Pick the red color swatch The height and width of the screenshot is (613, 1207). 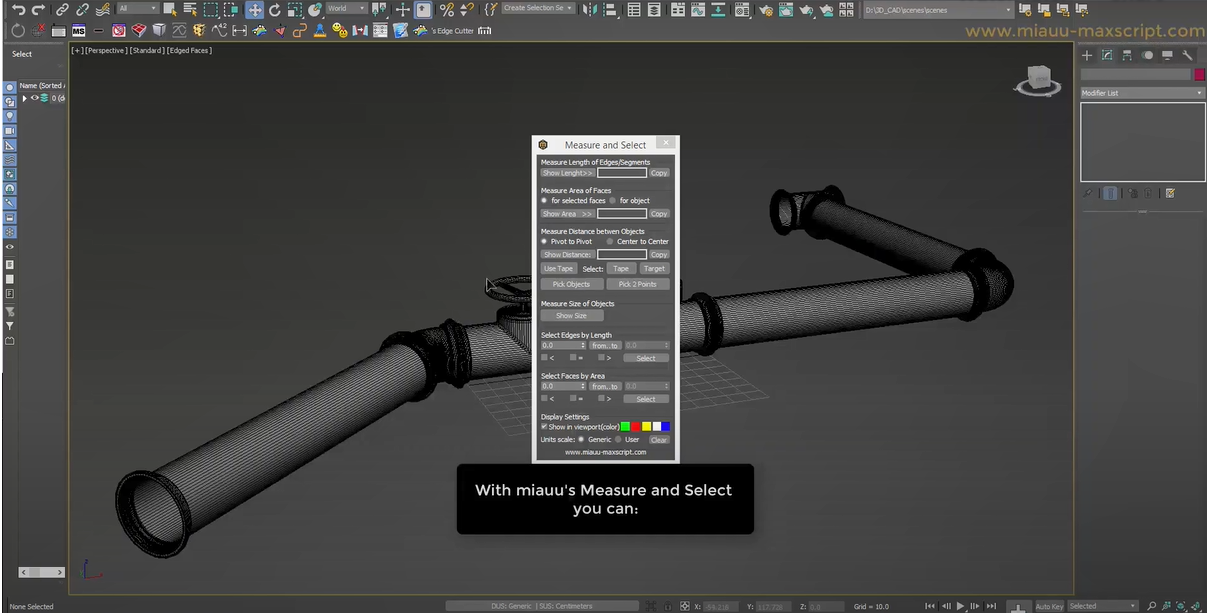click(x=636, y=427)
